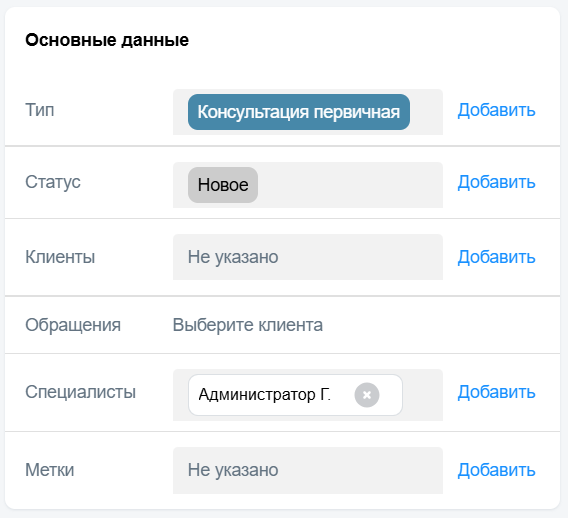Click the Выберите клиента placeholder text
This screenshot has height=518, width=568.
click(247, 325)
